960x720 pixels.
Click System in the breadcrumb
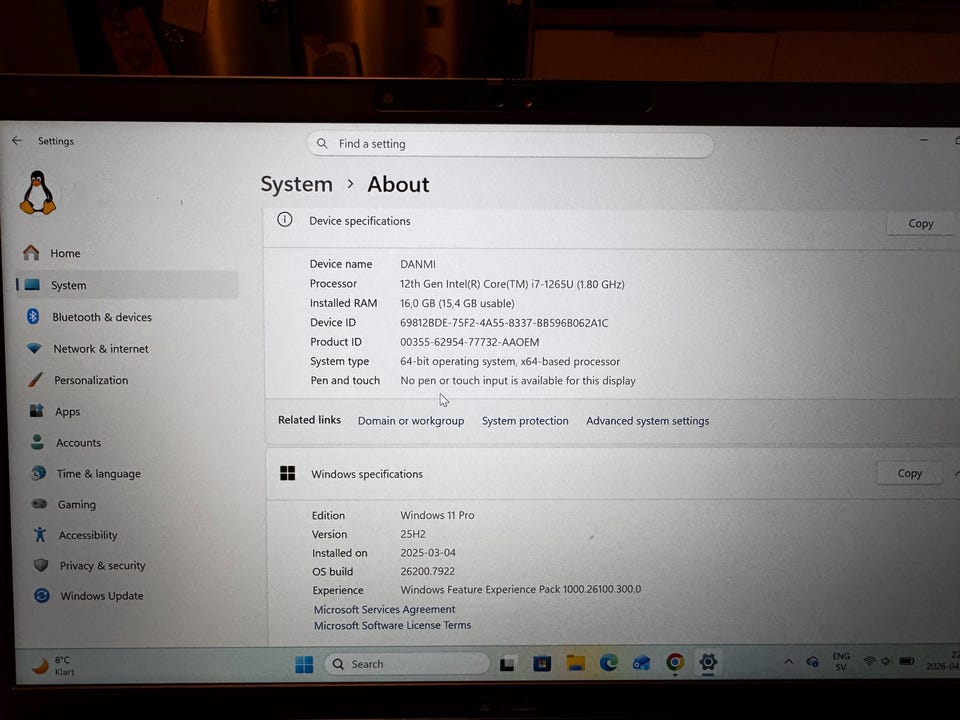coord(297,184)
